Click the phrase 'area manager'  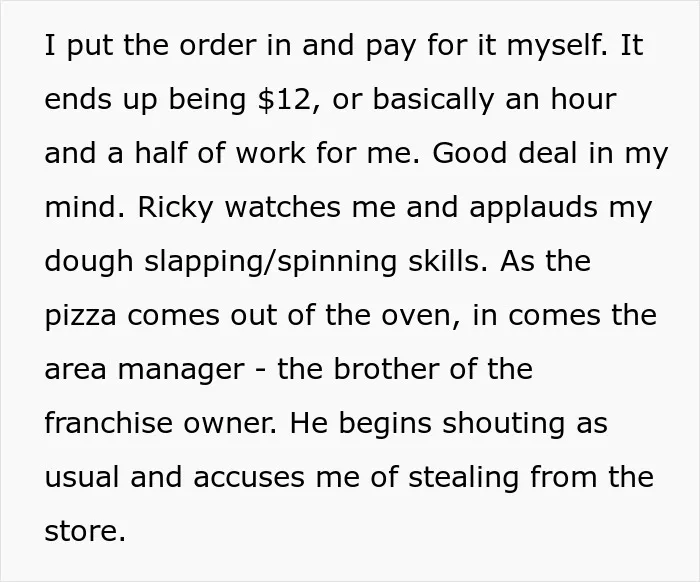144,370
